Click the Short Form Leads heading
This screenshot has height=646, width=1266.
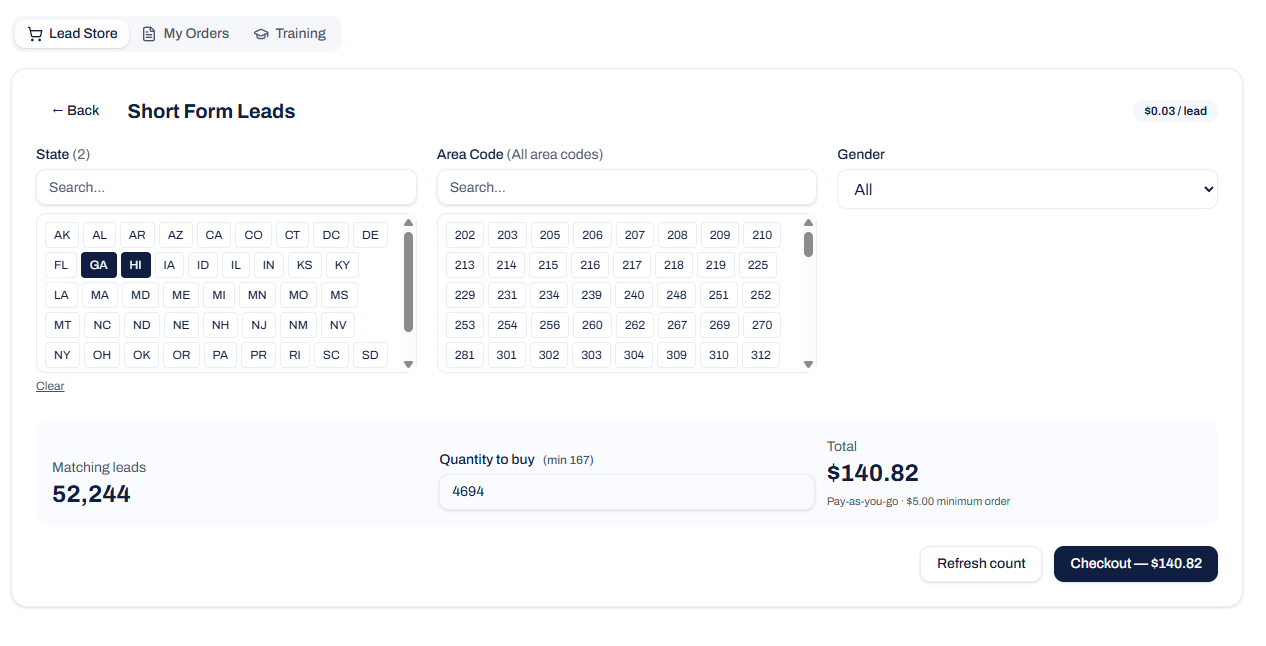tap(211, 111)
